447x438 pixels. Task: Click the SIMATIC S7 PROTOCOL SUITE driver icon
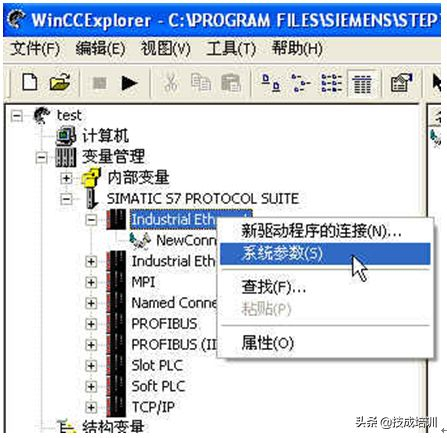[91, 199]
